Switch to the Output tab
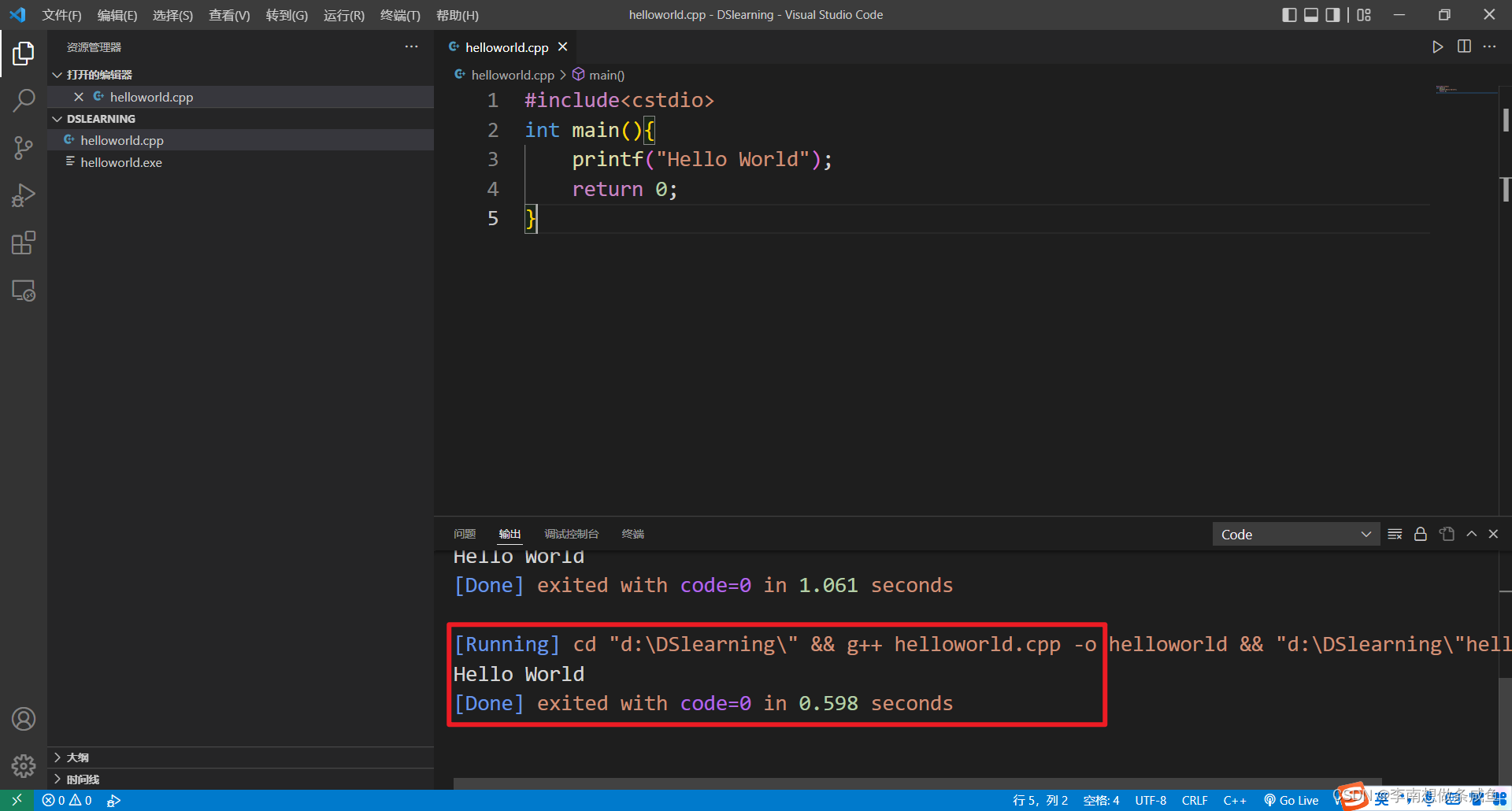The width and height of the screenshot is (1512, 811). [x=510, y=534]
